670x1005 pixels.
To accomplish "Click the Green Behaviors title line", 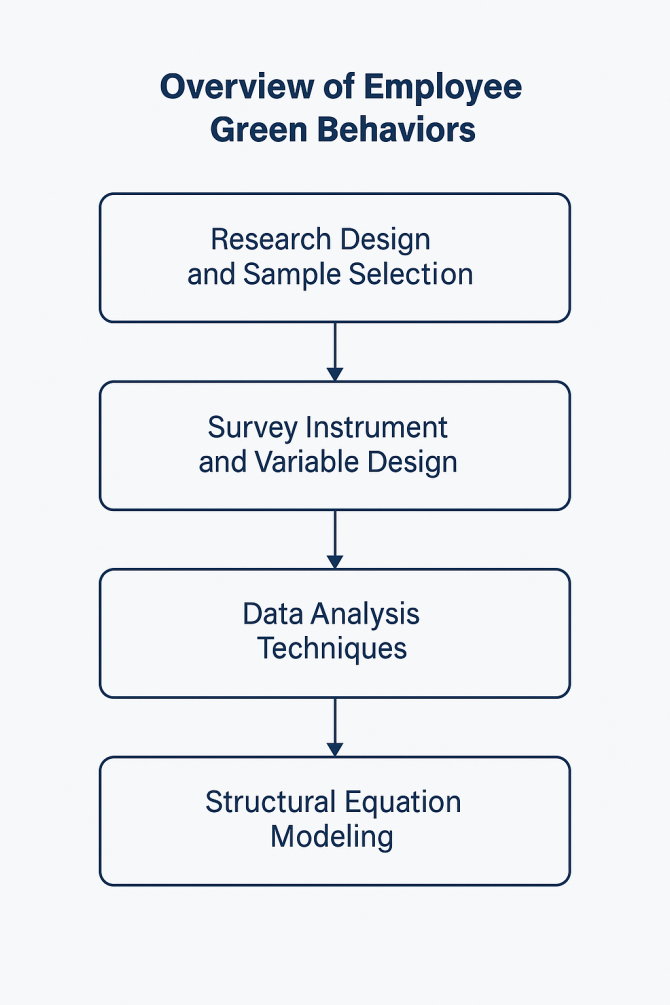I will point(342,129).
